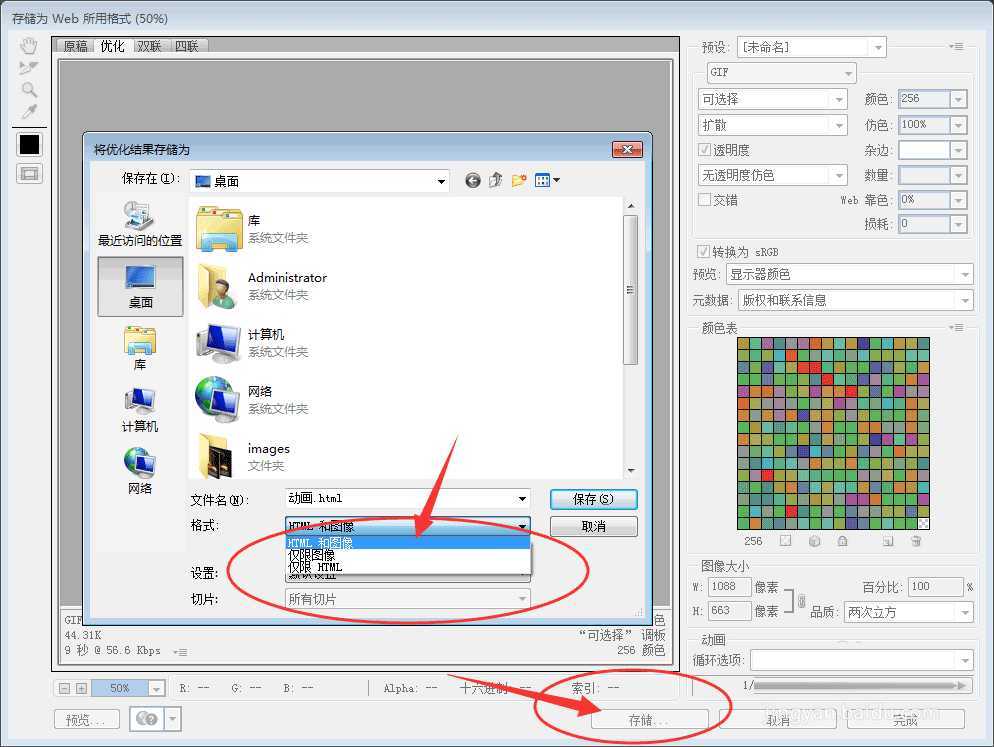Select the Hand tool

coord(28,45)
